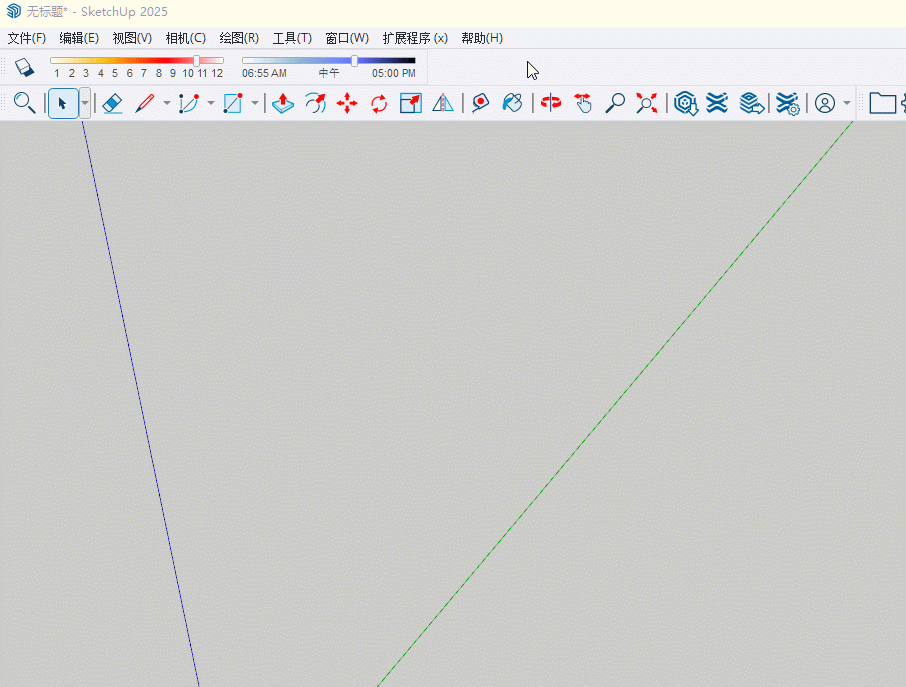Click the Zoom Extents icon
Image resolution: width=906 pixels, height=687 pixels.
[647, 103]
